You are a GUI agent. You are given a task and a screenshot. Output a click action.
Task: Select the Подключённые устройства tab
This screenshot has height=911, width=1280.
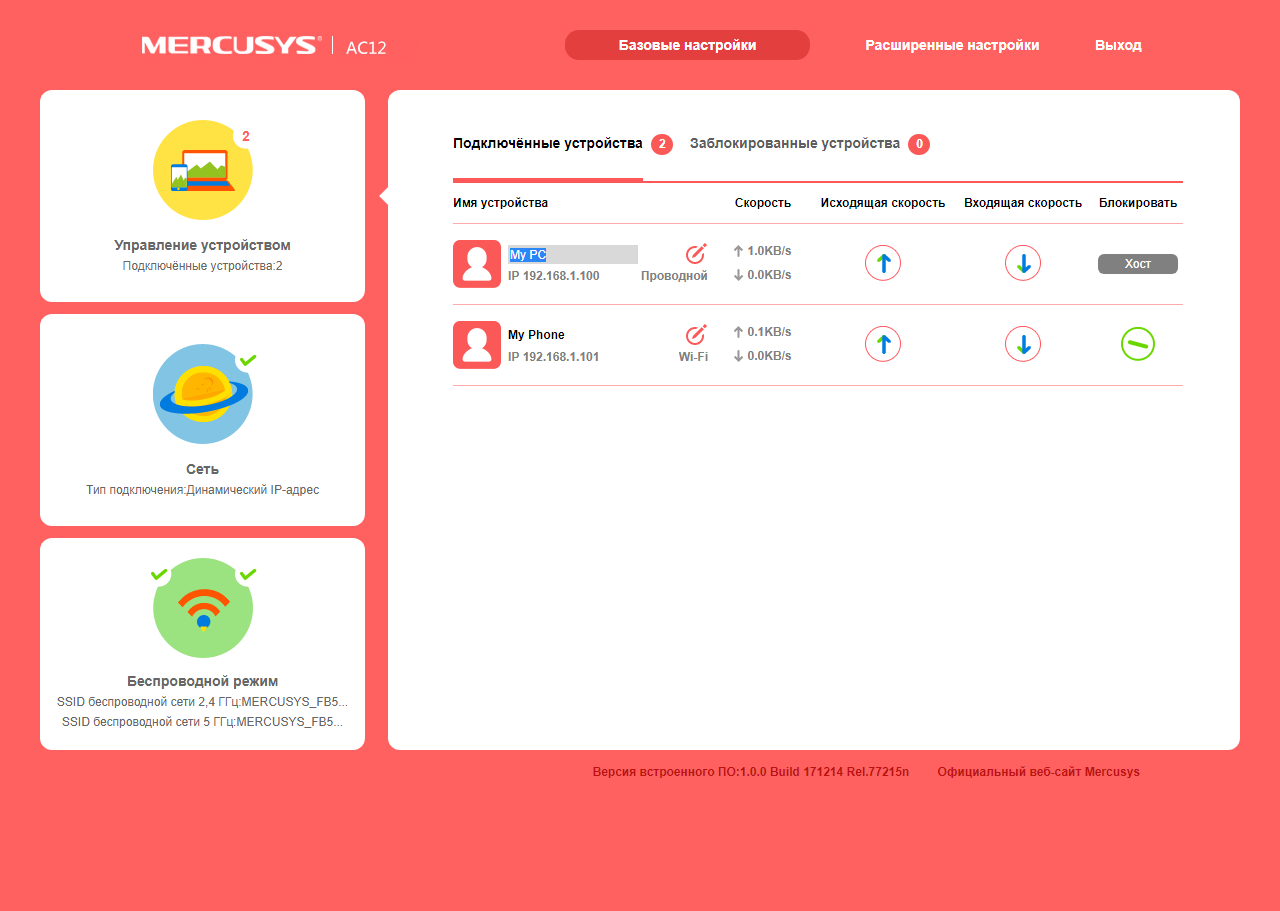tap(548, 144)
